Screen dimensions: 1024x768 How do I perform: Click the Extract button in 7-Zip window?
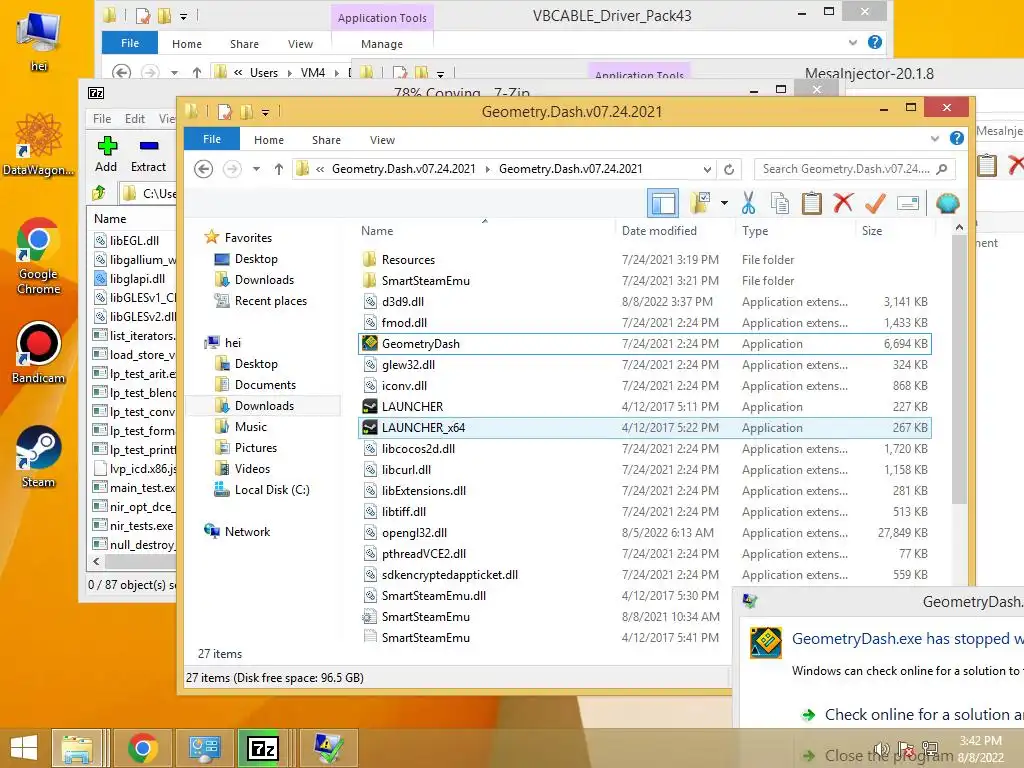[148, 155]
